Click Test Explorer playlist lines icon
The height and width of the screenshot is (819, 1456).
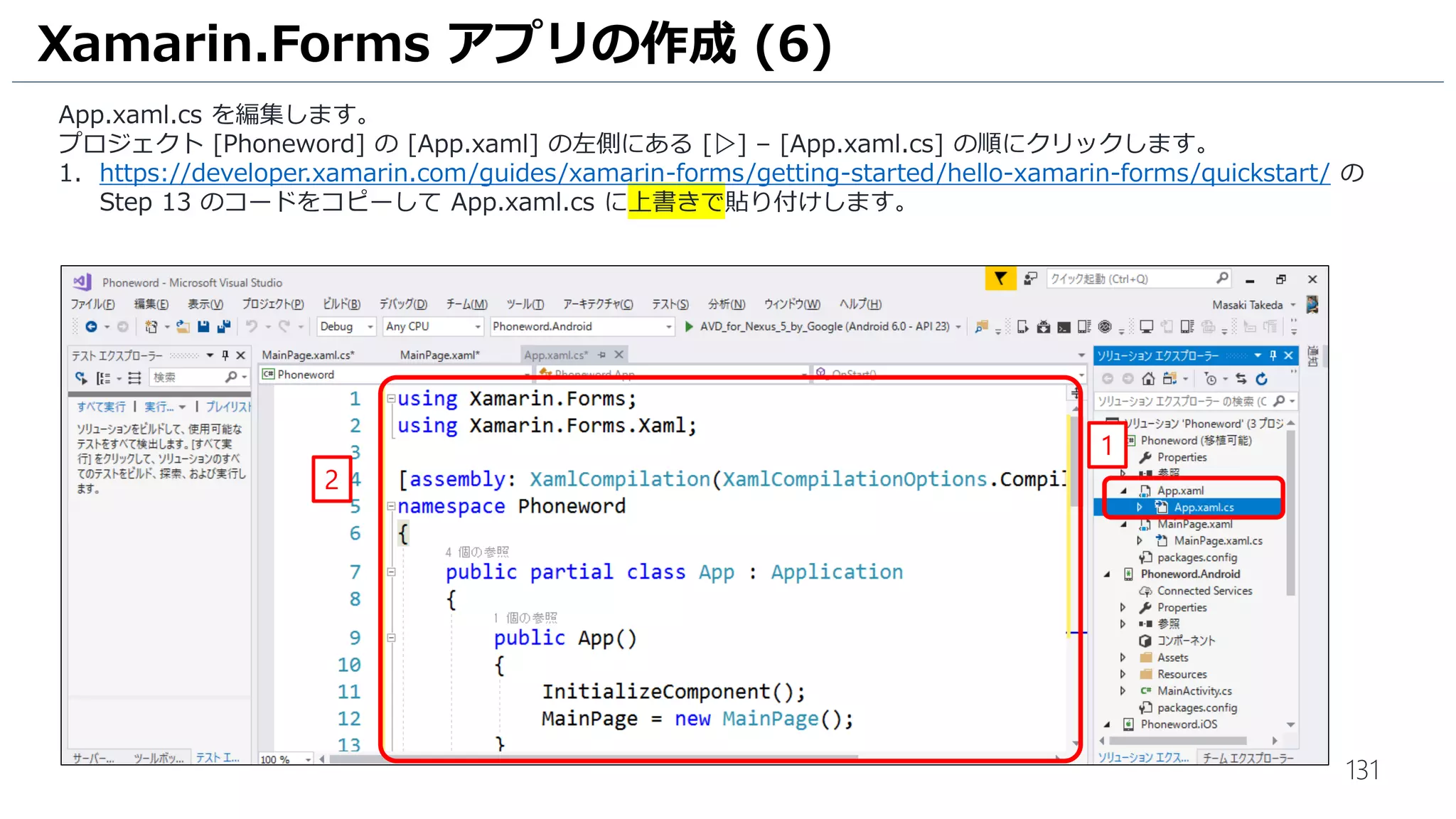(x=134, y=378)
